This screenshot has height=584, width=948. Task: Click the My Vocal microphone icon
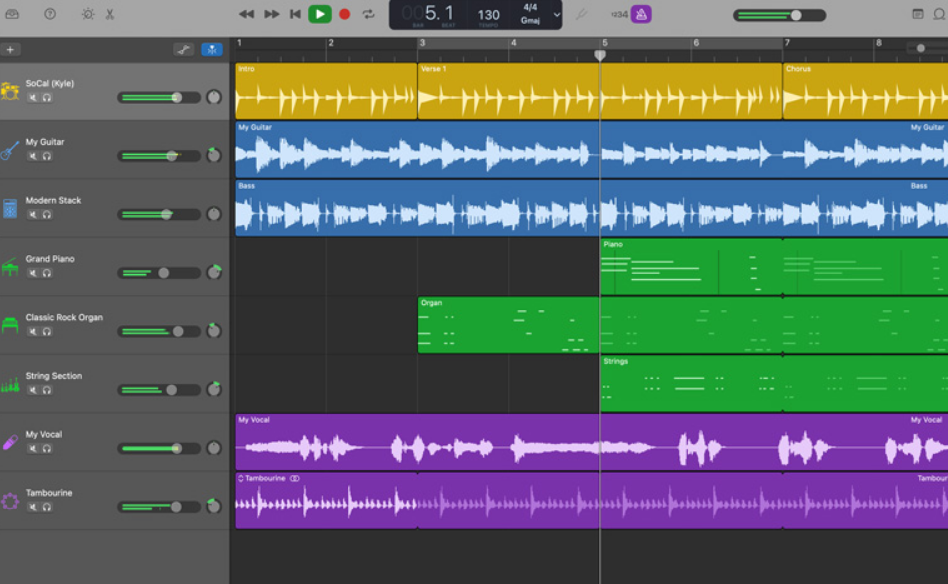click(11, 442)
